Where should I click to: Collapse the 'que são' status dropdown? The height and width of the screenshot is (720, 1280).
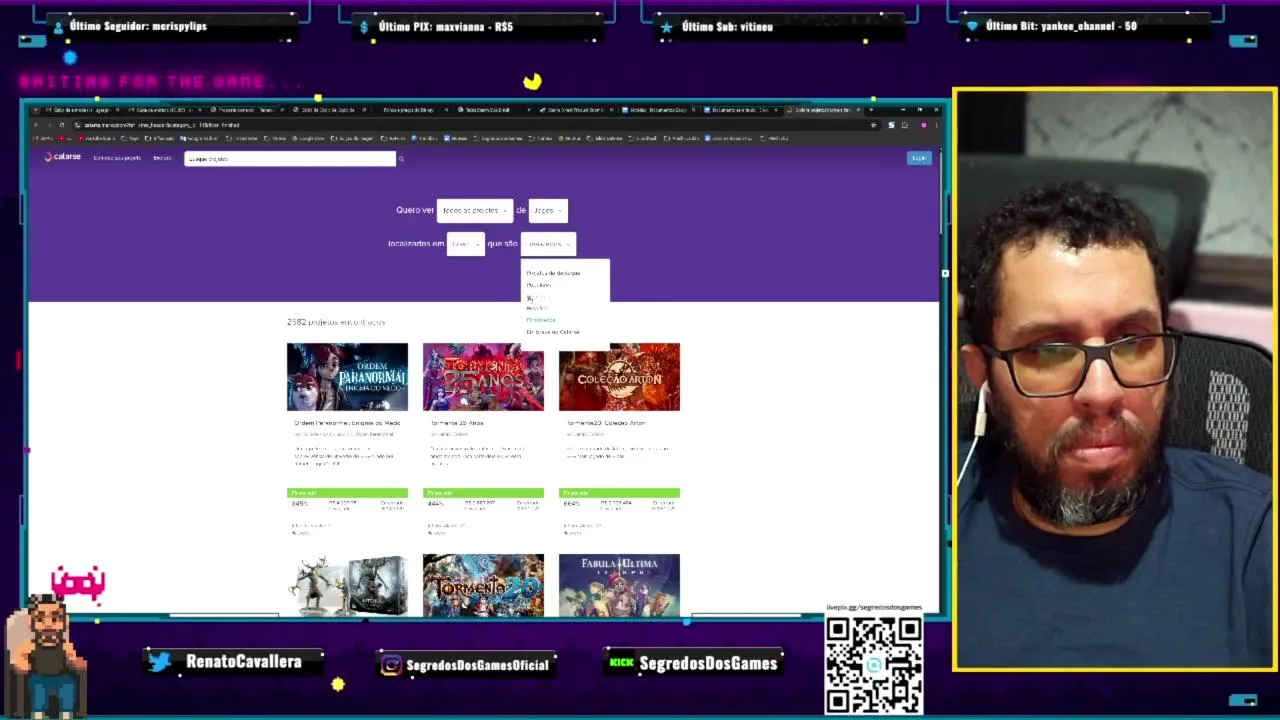[548, 244]
